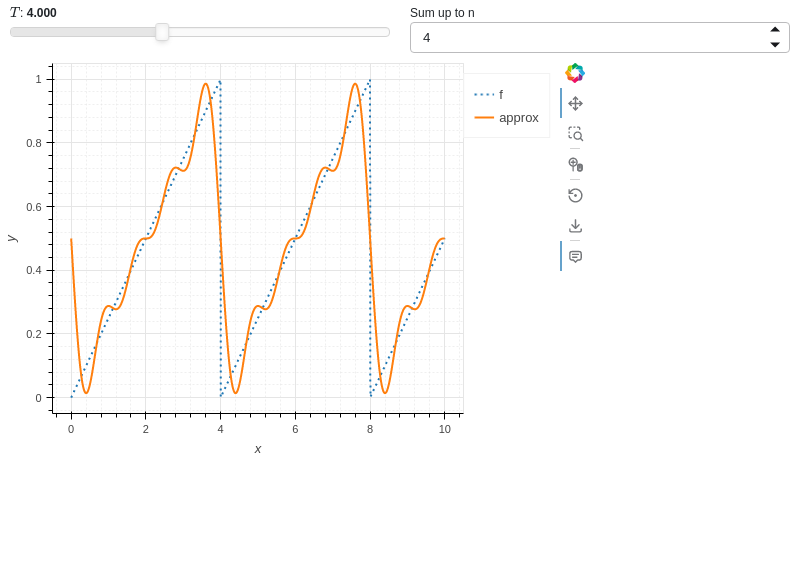
Task: Click the 'Sum up to n' label
Action: click(442, 13)
